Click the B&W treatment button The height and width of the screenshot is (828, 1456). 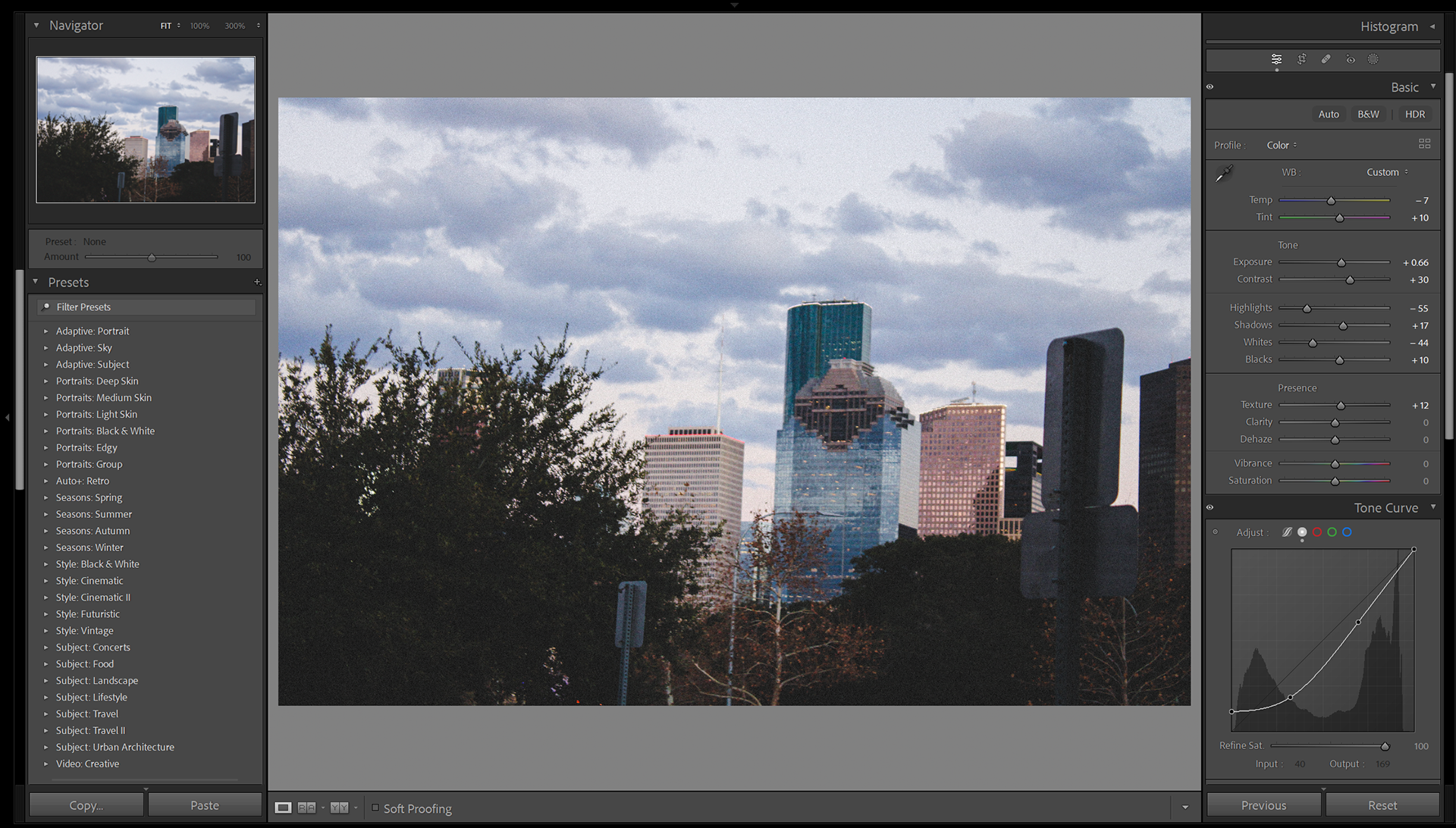pyautogui.click(x=1368, y=114)
